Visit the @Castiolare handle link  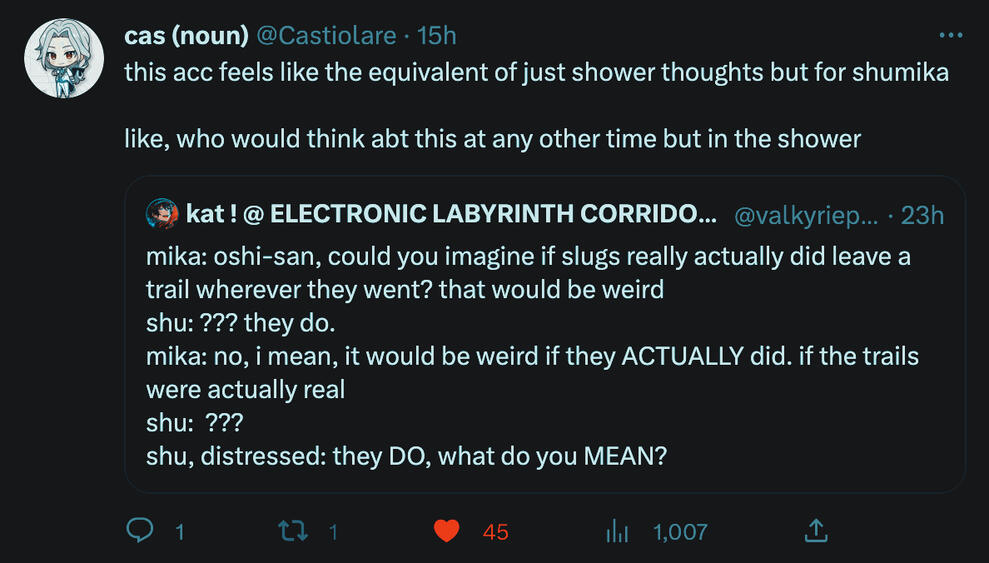click(x=327, y=36)
